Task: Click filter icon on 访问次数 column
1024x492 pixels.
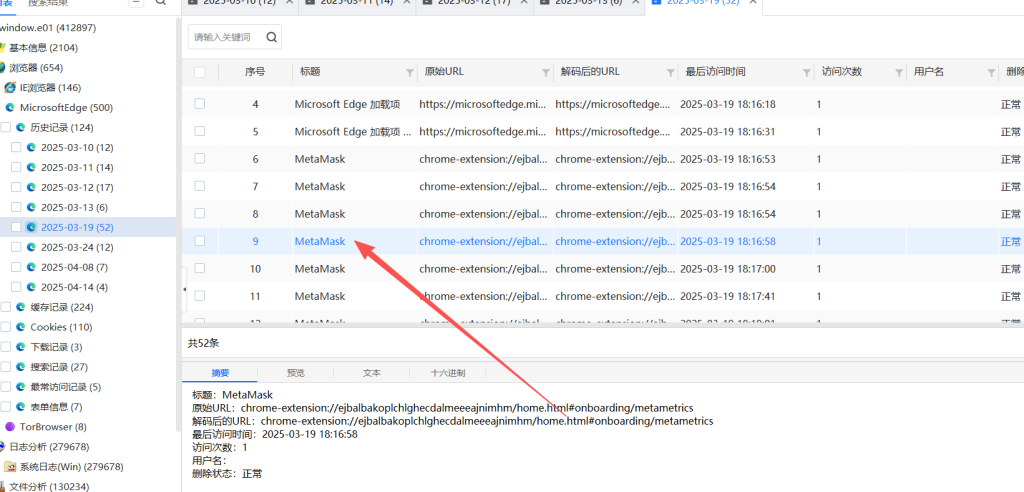Action: [x=898, y=73]
